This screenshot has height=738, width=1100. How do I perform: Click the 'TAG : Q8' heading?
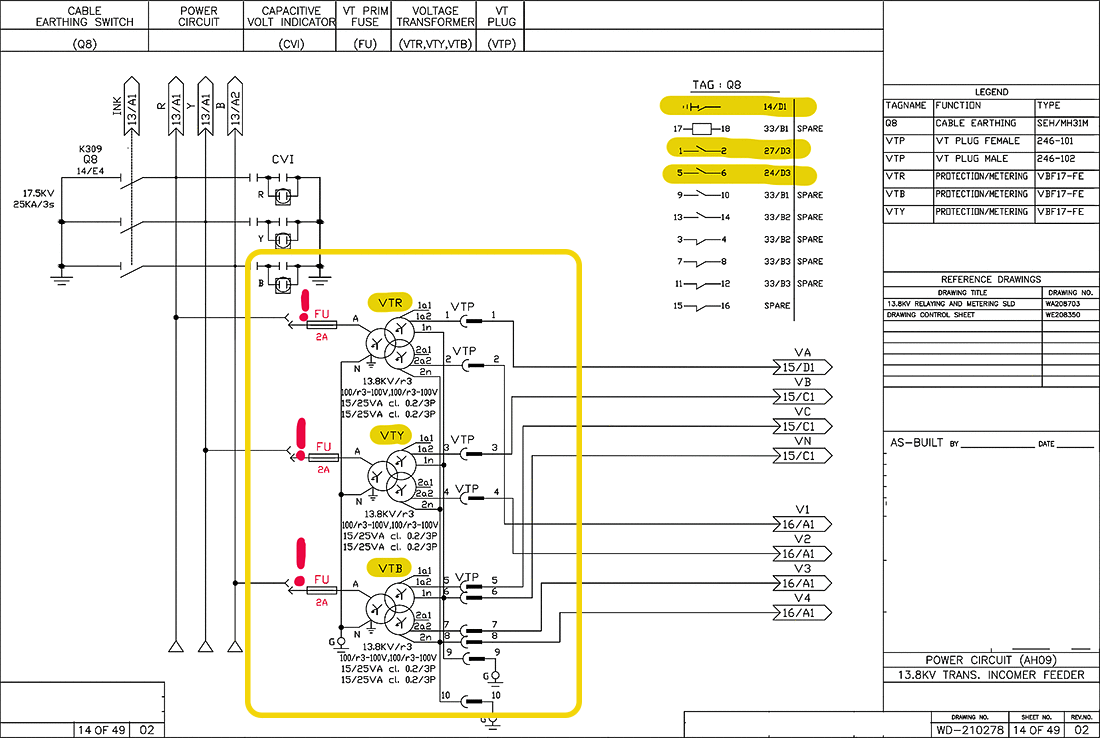click(x=716, y=85)
